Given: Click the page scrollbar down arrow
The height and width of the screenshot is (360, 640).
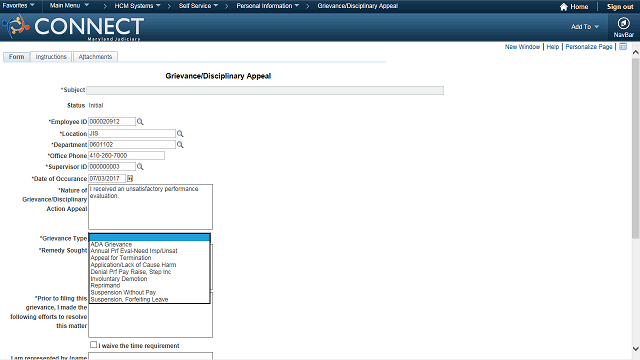Looking at the screenshot, I should pyautogui.click(x=636, y=349).
